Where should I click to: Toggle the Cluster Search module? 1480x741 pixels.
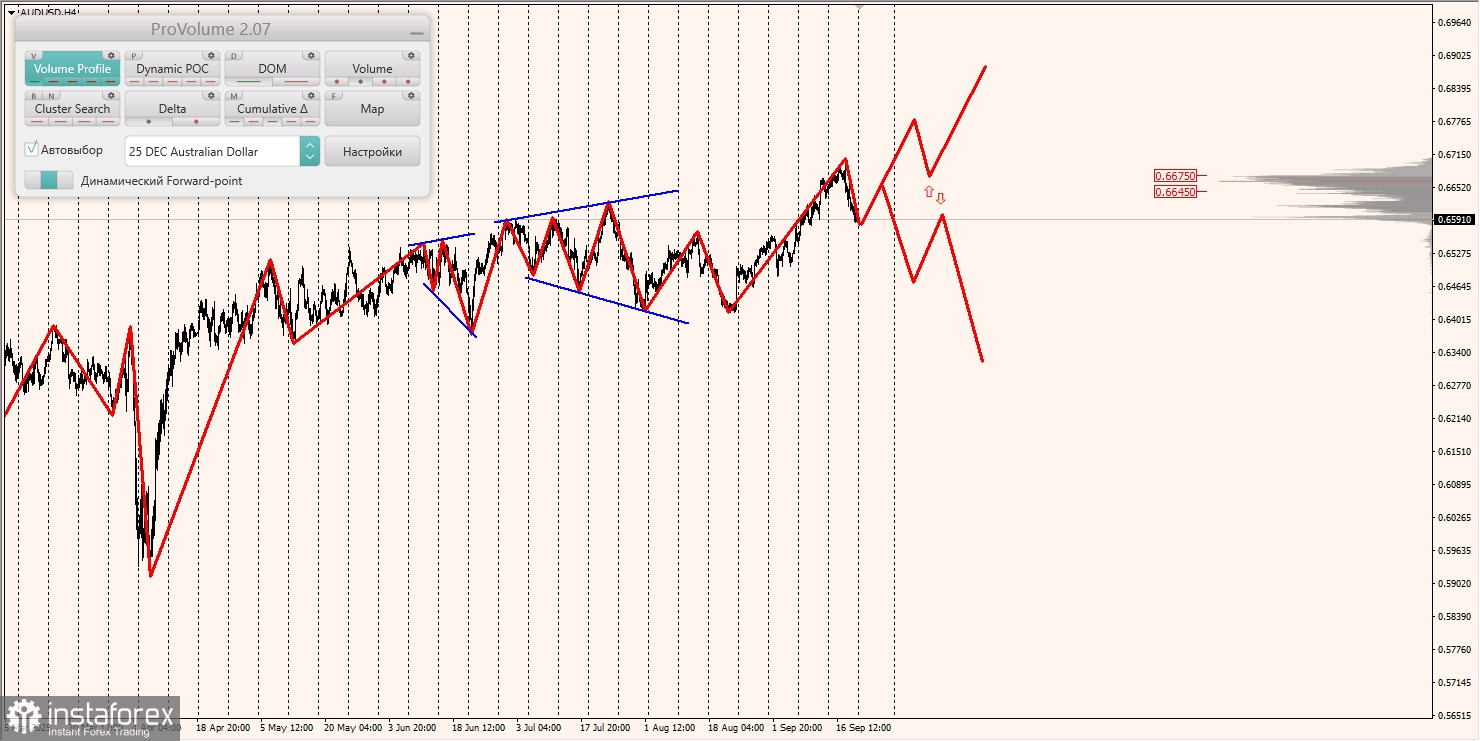click(72, 109)
